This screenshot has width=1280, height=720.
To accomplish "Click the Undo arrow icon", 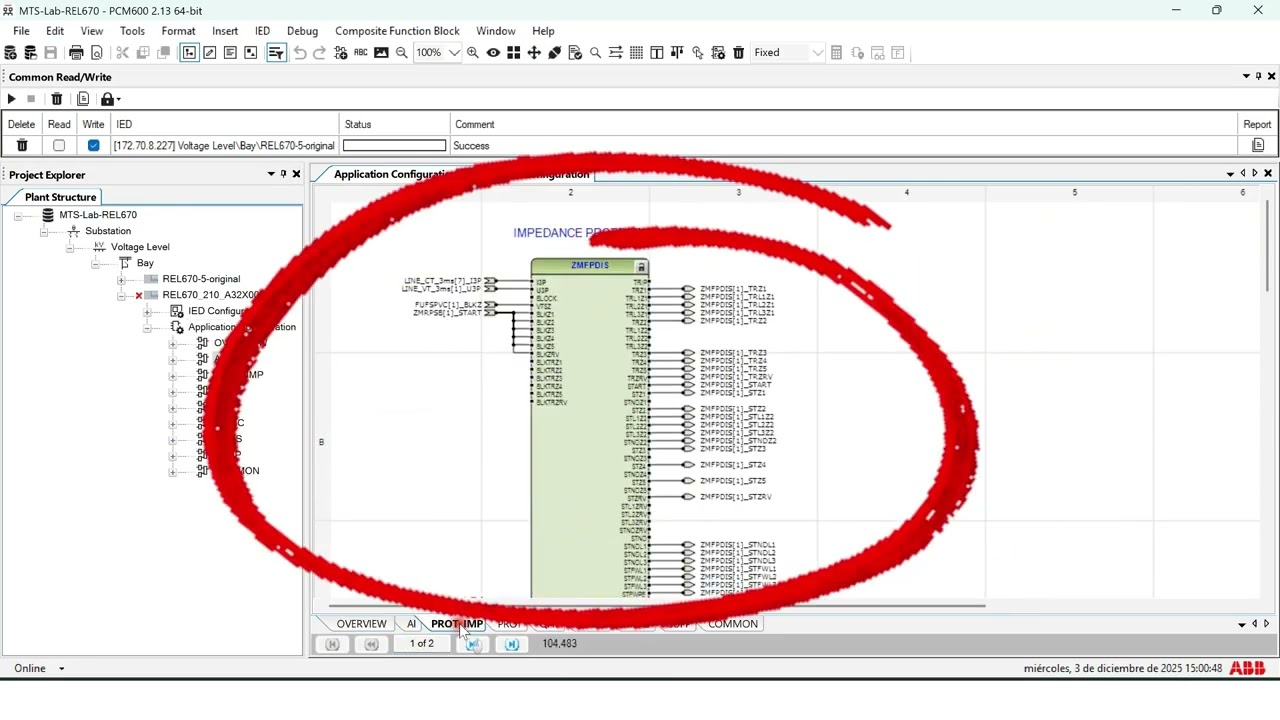I will (300, 53).
